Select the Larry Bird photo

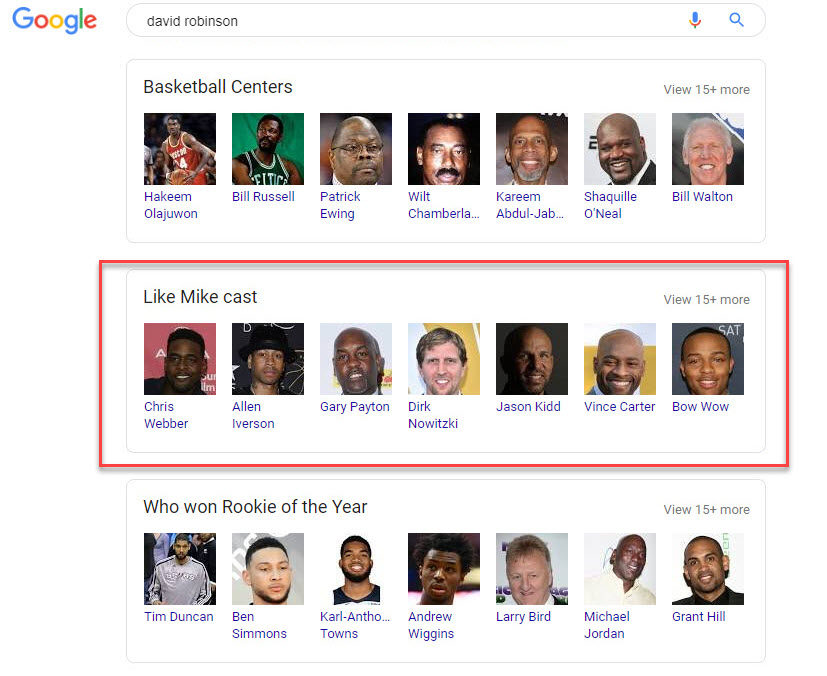[532, 569]
